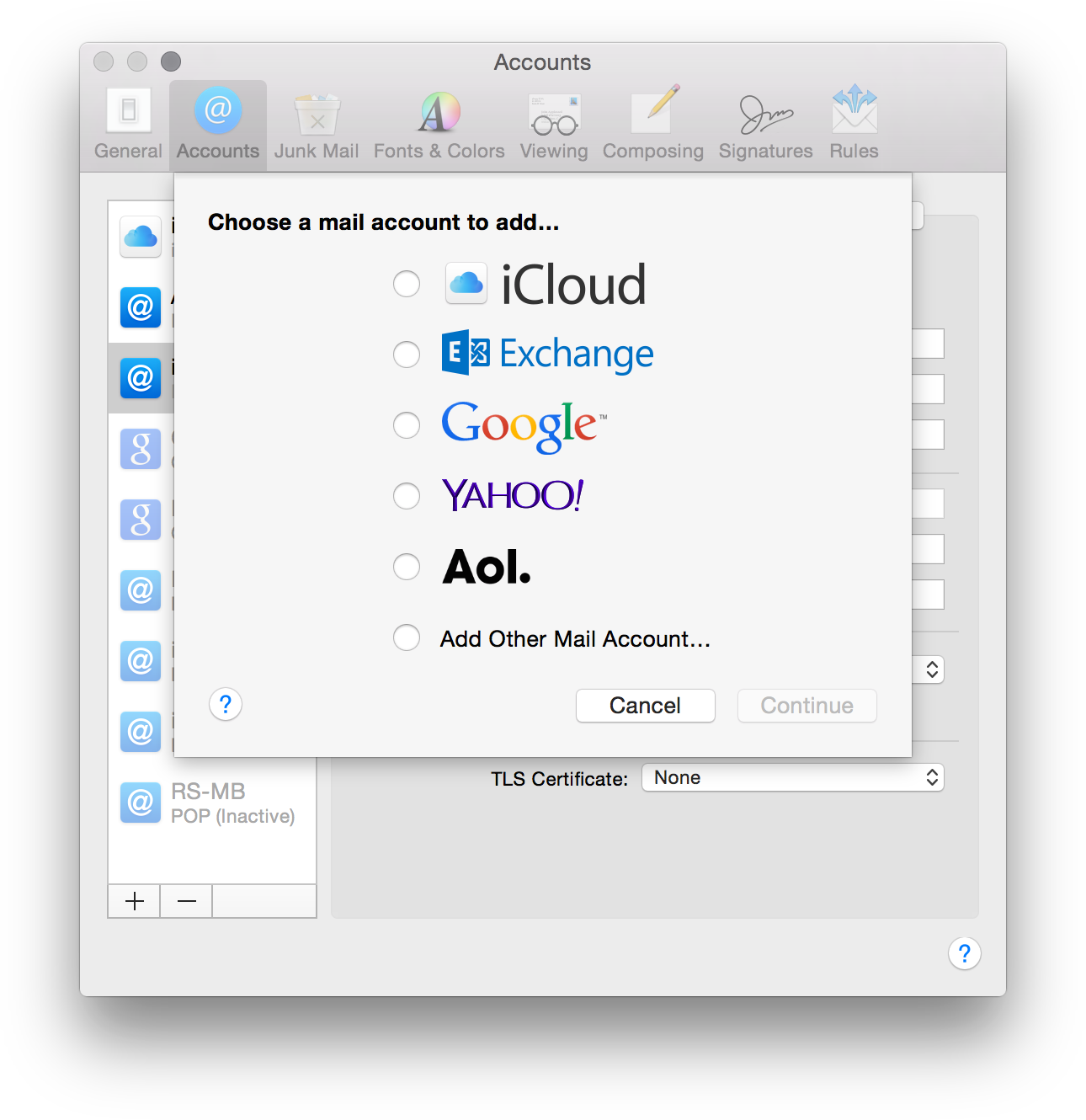The image size is (1086, 1120).
Task: Open the TLS Certificate dropdown
Action: (793, 777)
